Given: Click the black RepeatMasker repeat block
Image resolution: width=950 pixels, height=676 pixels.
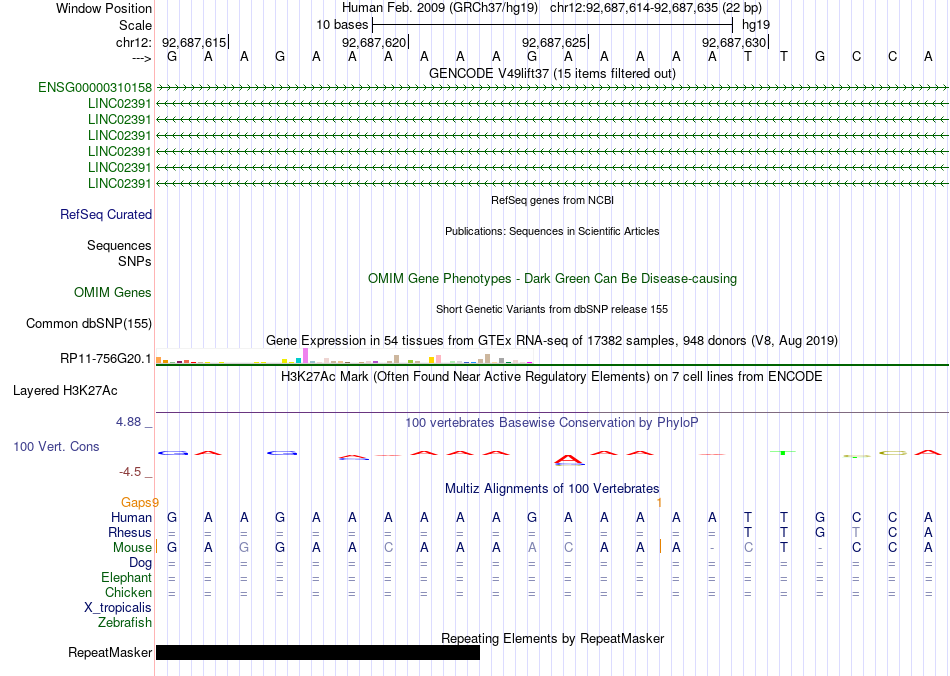Looking at the screenshot, I should [x=318, y=652].
